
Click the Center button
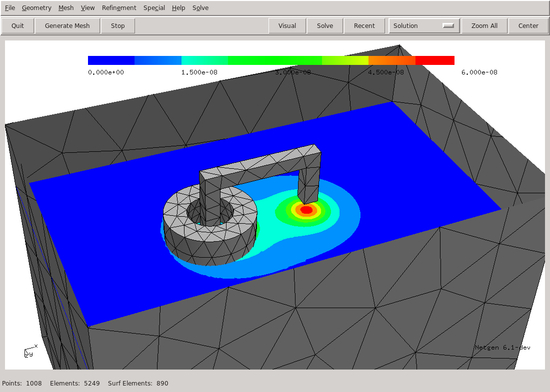coord(528,26)
